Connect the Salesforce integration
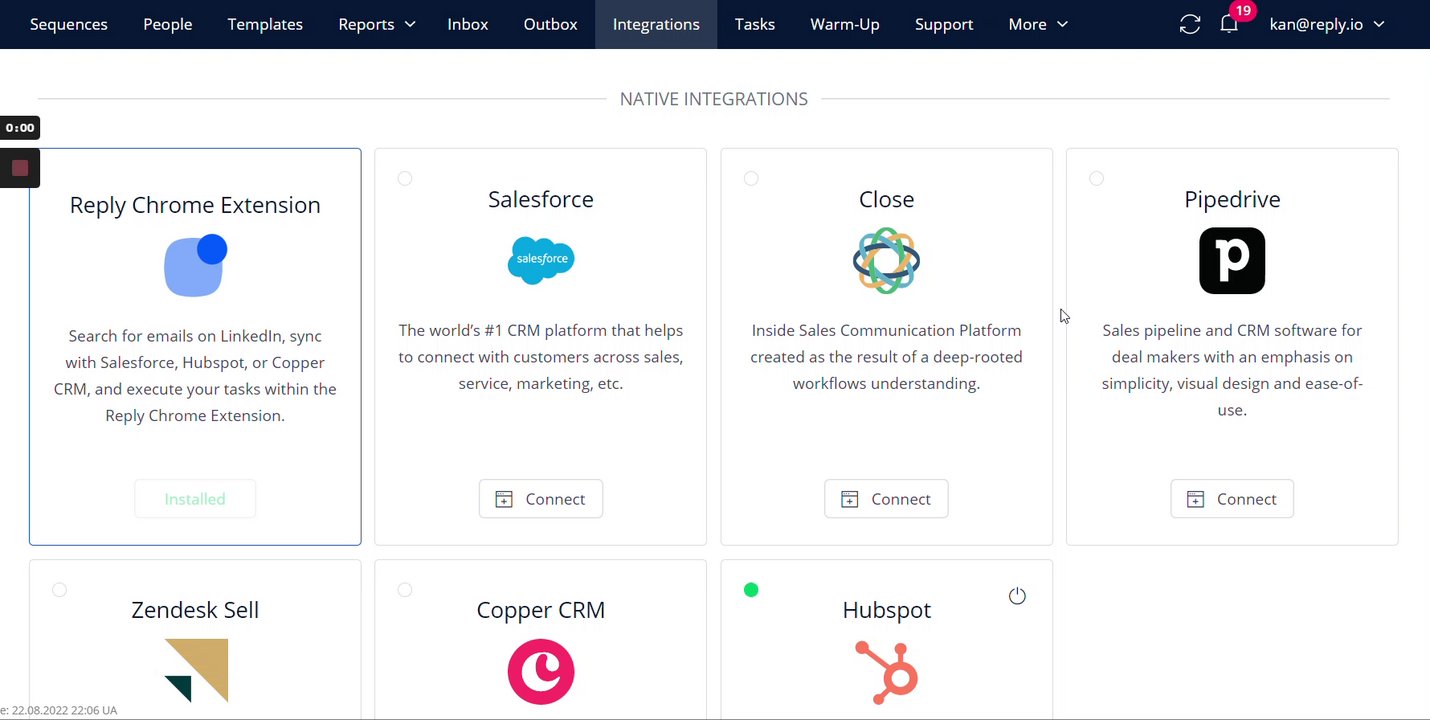1430x720 pixels. coord(541,499)
